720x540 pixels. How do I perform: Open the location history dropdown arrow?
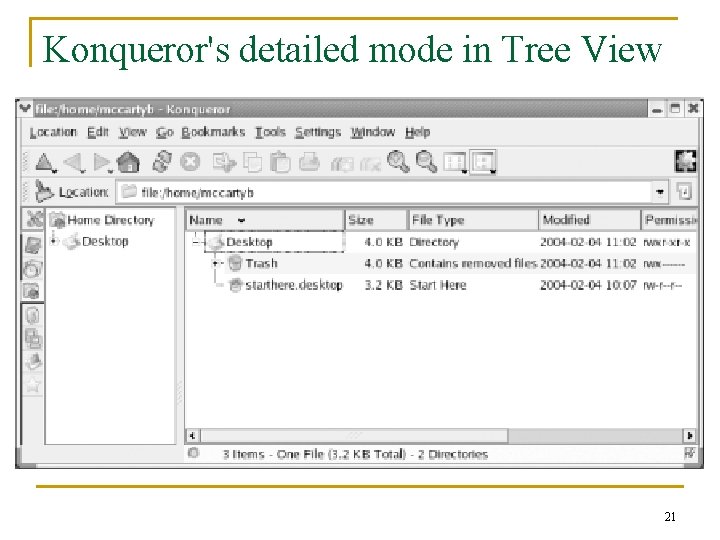click(x=659, y=192)
